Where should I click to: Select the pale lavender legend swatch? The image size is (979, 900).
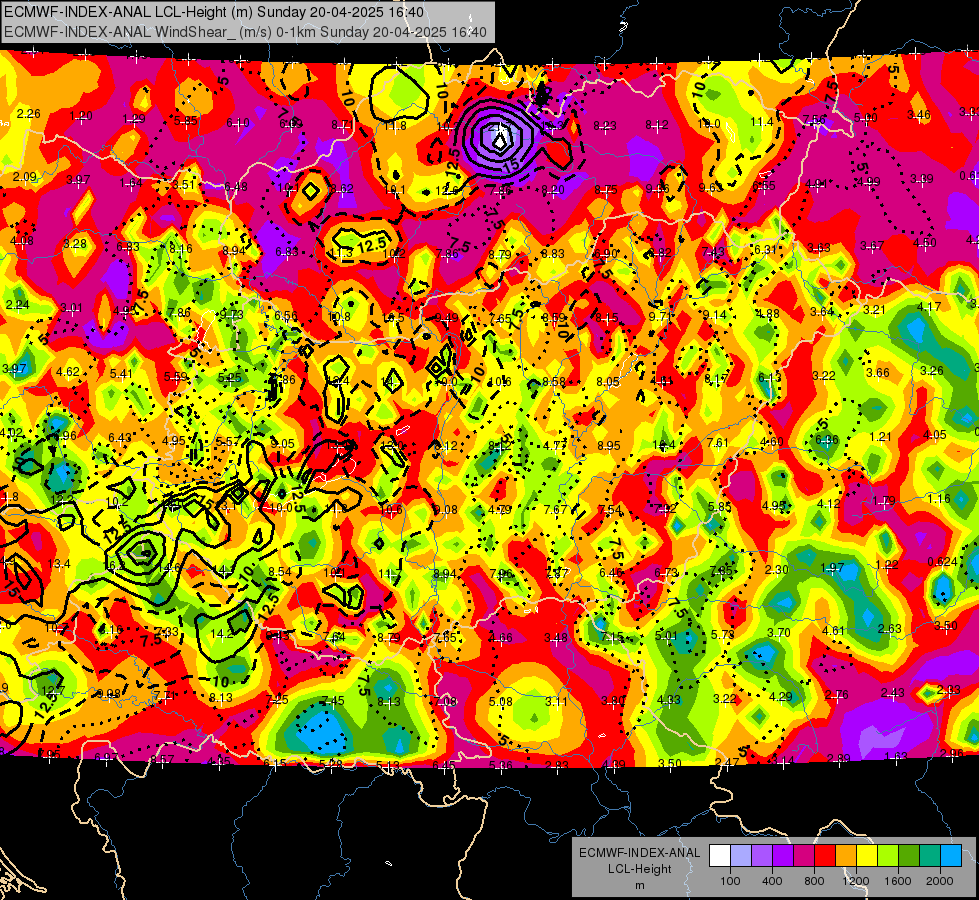[741, 856]
